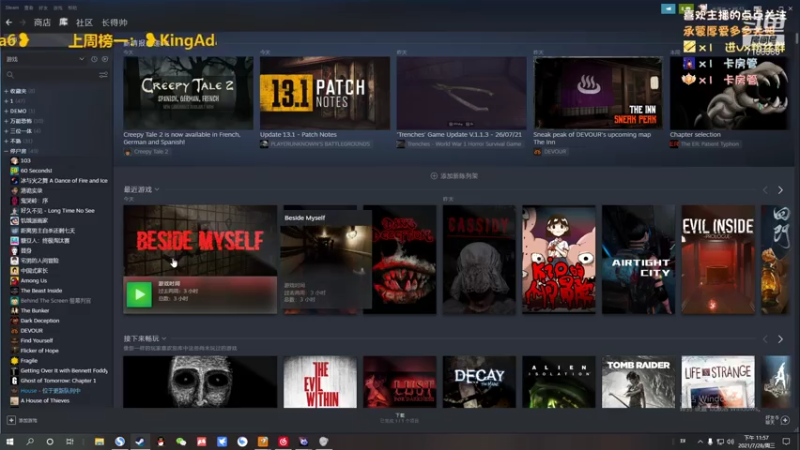Click the 添加游戏 text at bottom left
The width and height of the screenshot is (800, 450).
28,421
